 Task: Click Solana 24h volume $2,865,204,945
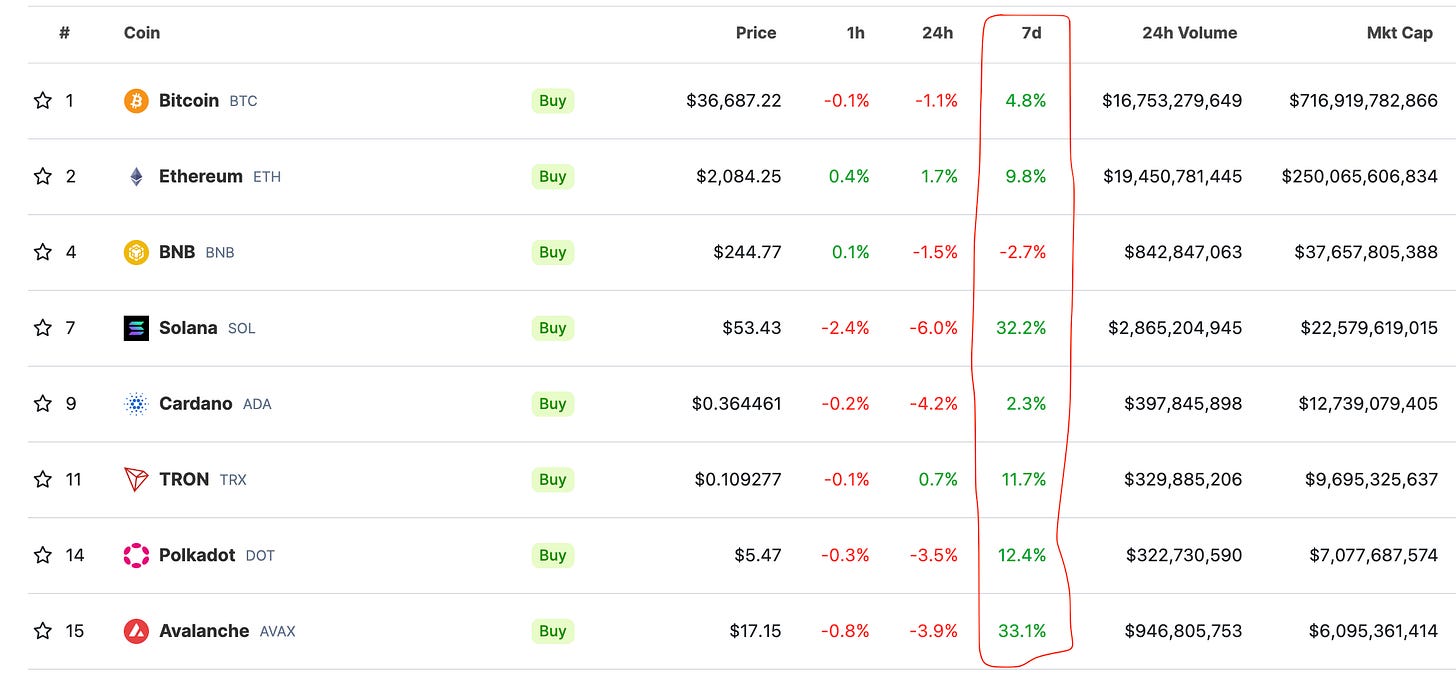1176,328
